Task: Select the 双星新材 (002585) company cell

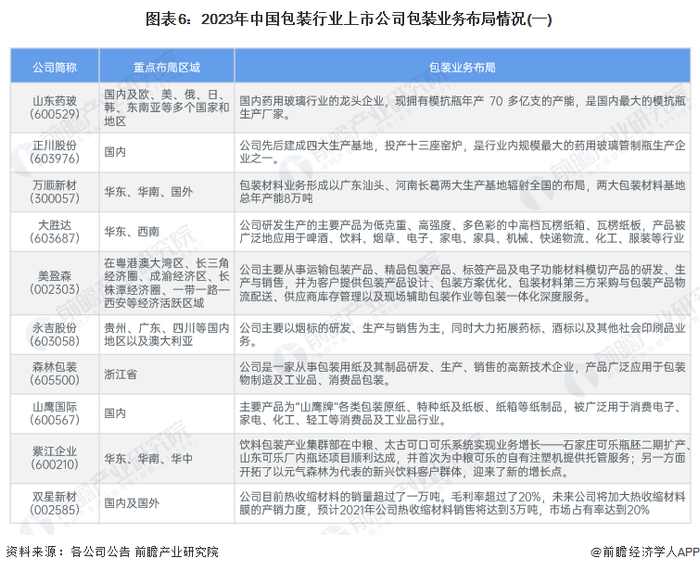Action: pyautogui.click(x=54, y=504)
